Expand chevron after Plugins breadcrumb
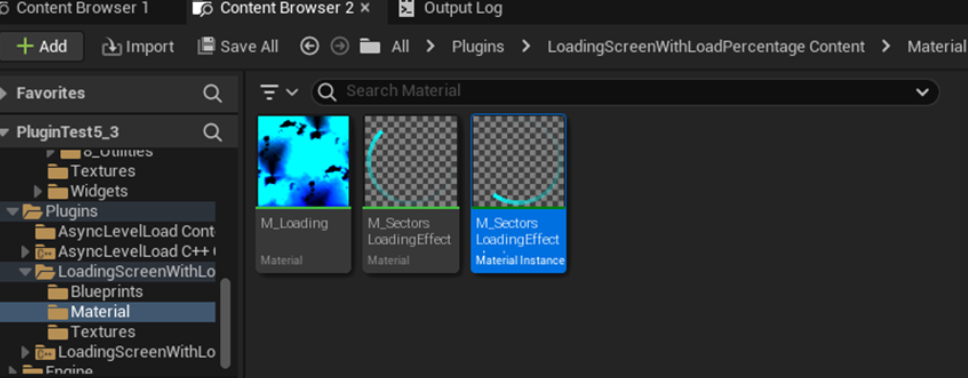Viewport: 968px width, 378px height. click(526, 46)
